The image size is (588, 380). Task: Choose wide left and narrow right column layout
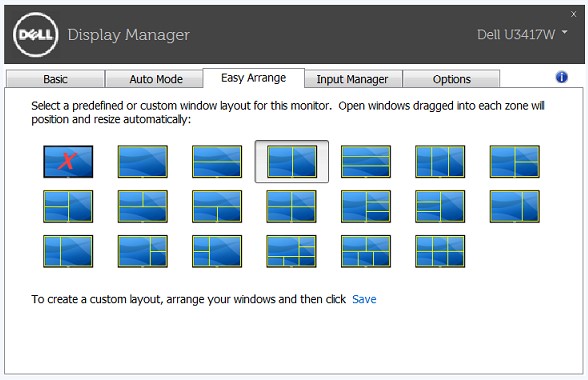pyautogui.click(x=514, y=206)
